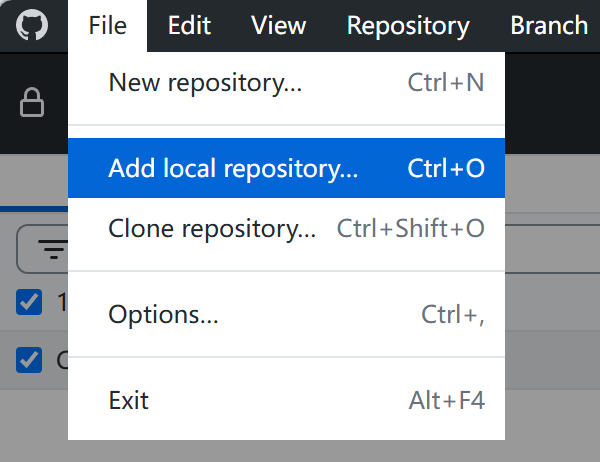600x462 pixels.
Task: Click the padlock private repository icon
Action: coord(32,102)
